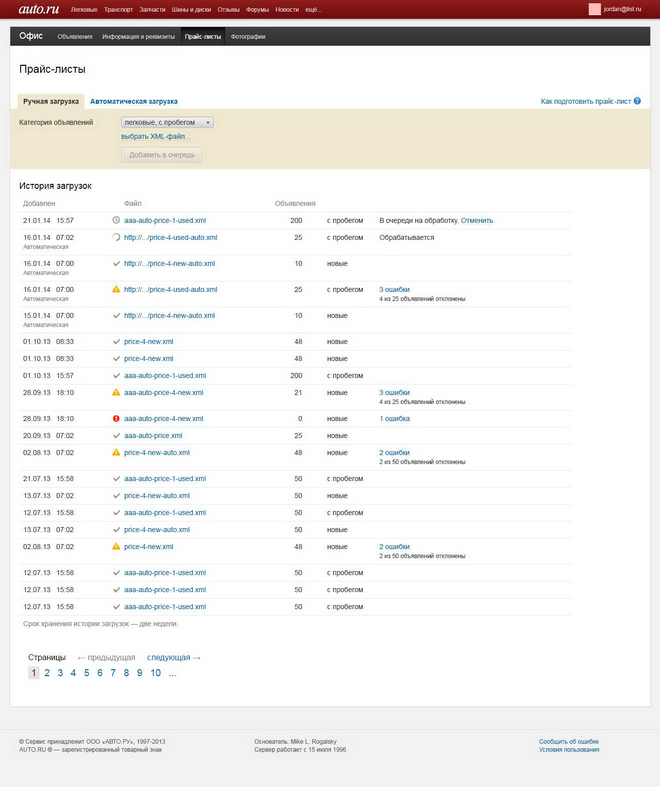The image size is (660, 787).
Task: Click the clock icon for queued upload
Action: (x=116, y=220)
